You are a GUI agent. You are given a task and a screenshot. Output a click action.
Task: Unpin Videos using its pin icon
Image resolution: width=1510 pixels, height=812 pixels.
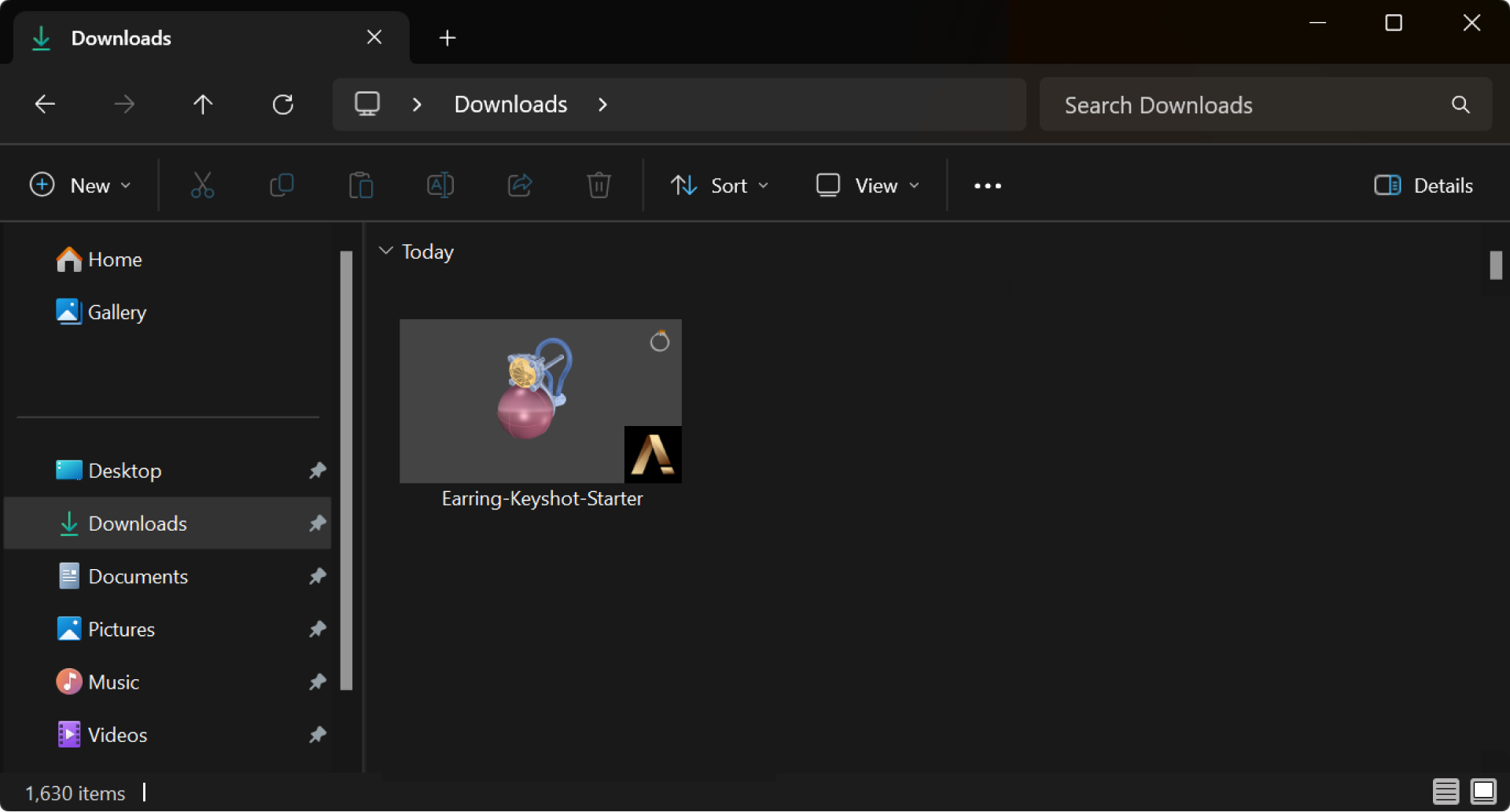point(317,735)
